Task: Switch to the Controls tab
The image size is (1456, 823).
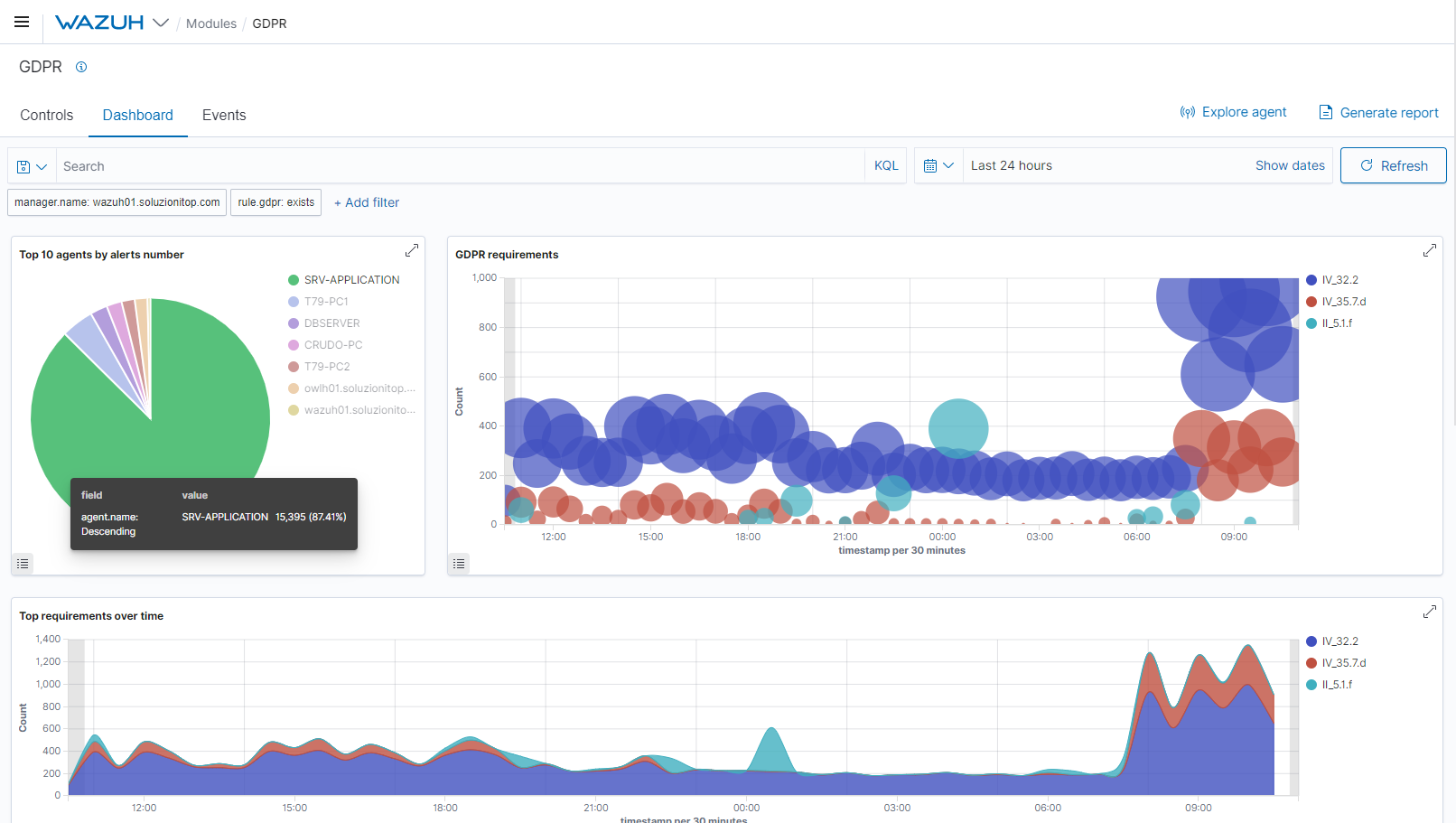Action: tap(46, 115)
